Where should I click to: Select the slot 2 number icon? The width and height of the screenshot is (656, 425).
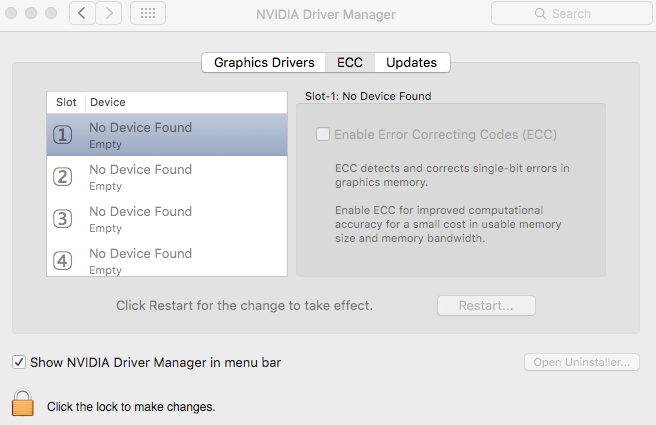pyautogui.click(x=62, y=177)
